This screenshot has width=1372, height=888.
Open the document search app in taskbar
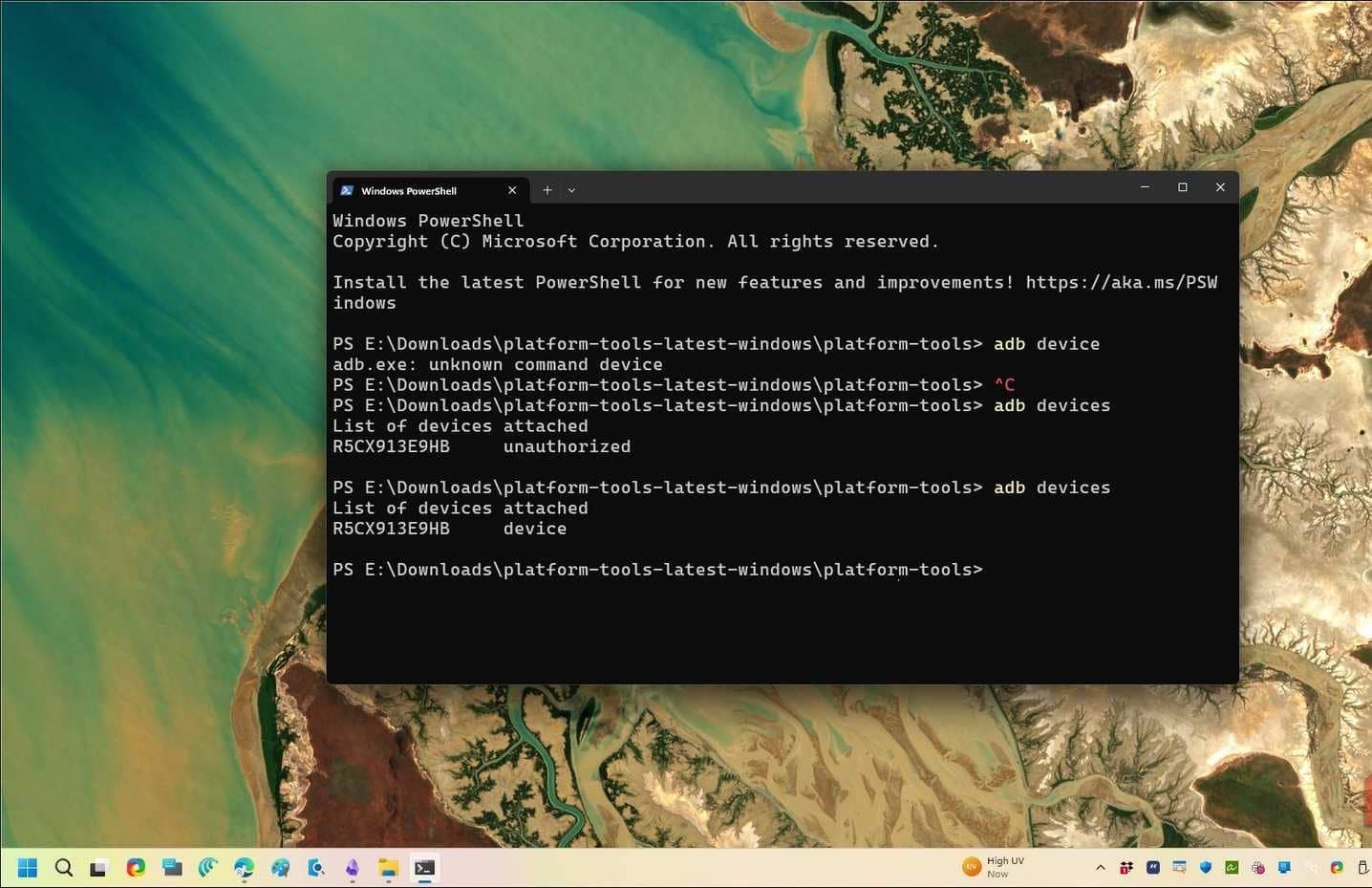316,867
